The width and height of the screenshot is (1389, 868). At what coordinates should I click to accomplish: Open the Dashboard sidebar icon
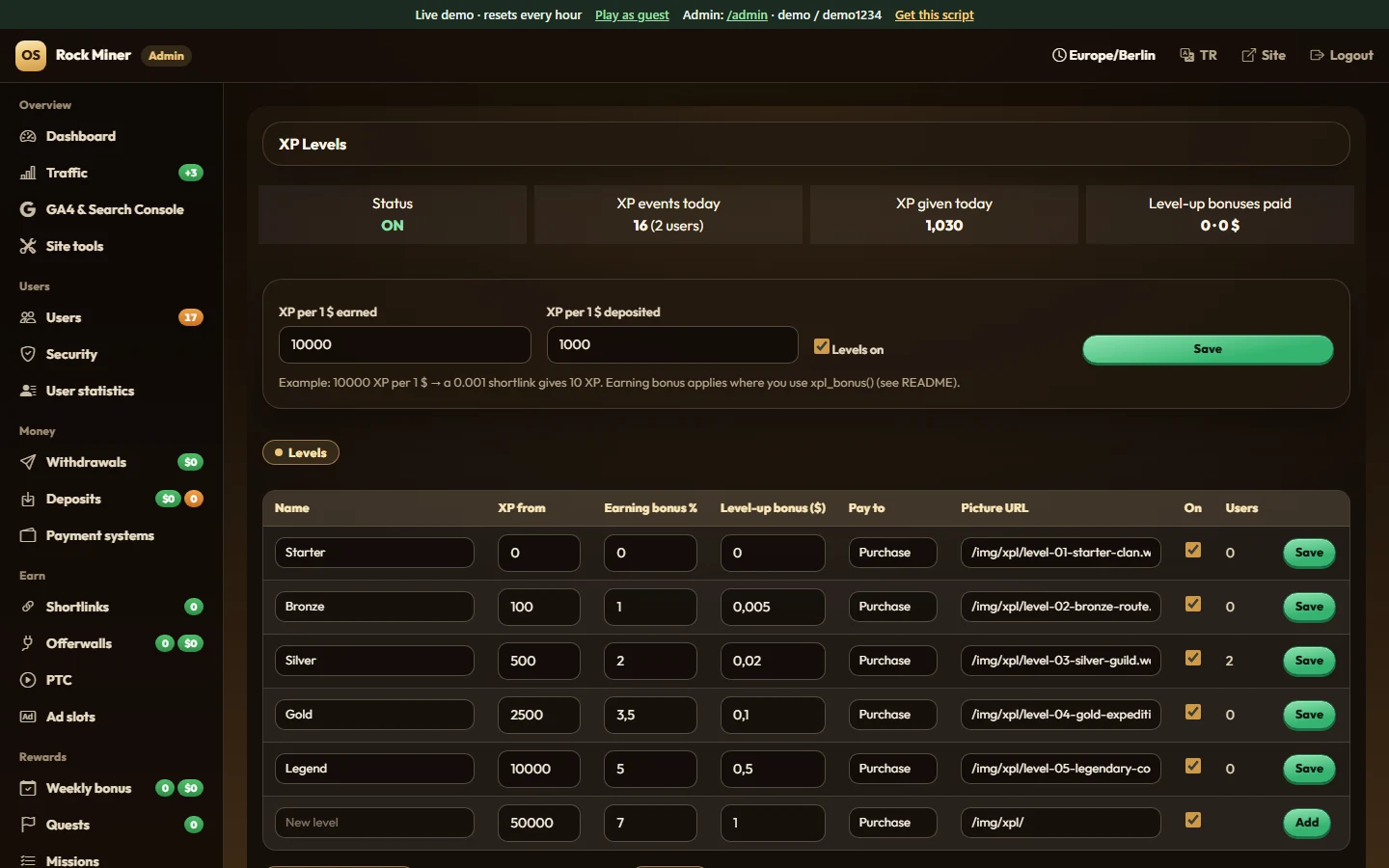pyautogui.click(x=28, y=136)
